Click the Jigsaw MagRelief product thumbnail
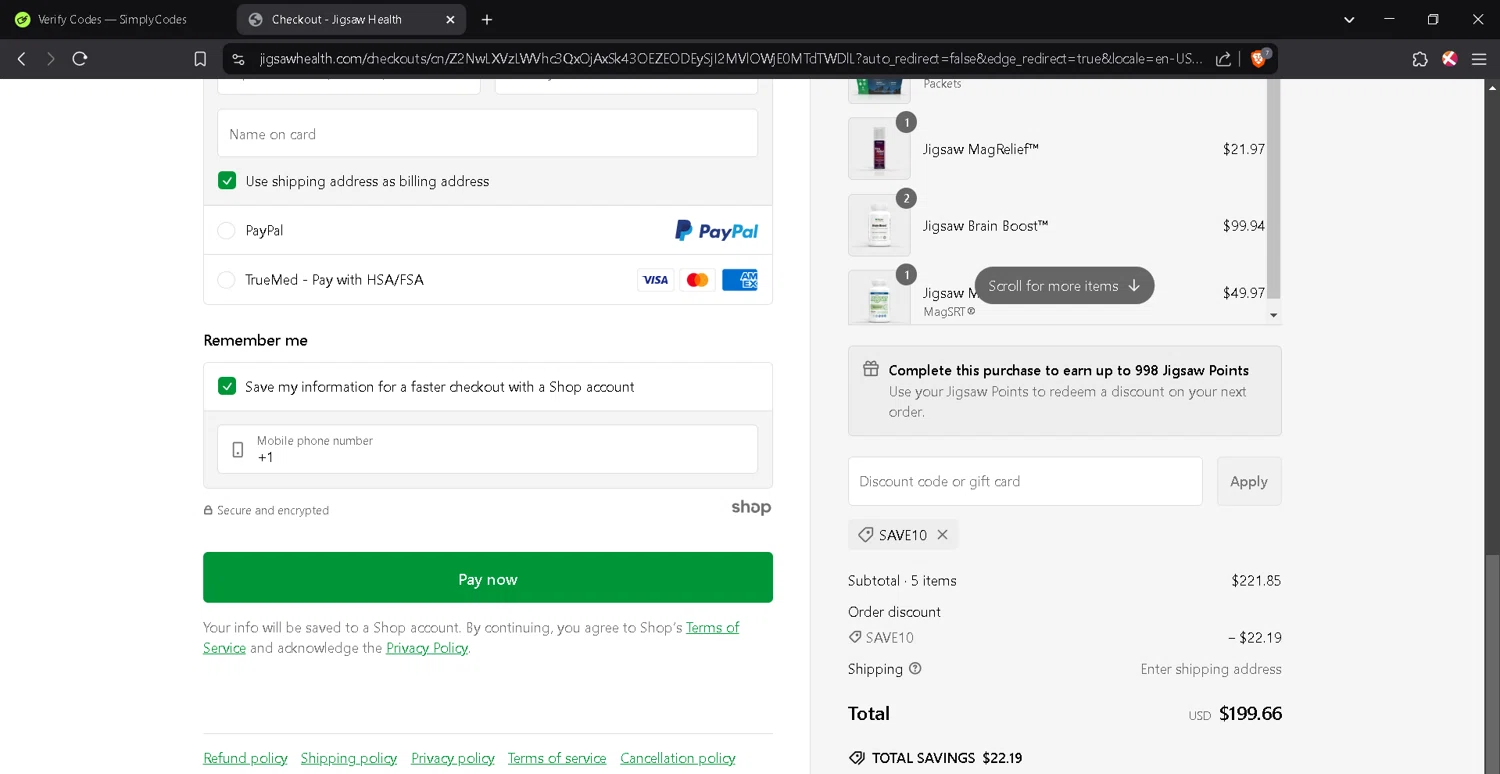This screenshot has width=1500, height=774. [x=879, y=149]
